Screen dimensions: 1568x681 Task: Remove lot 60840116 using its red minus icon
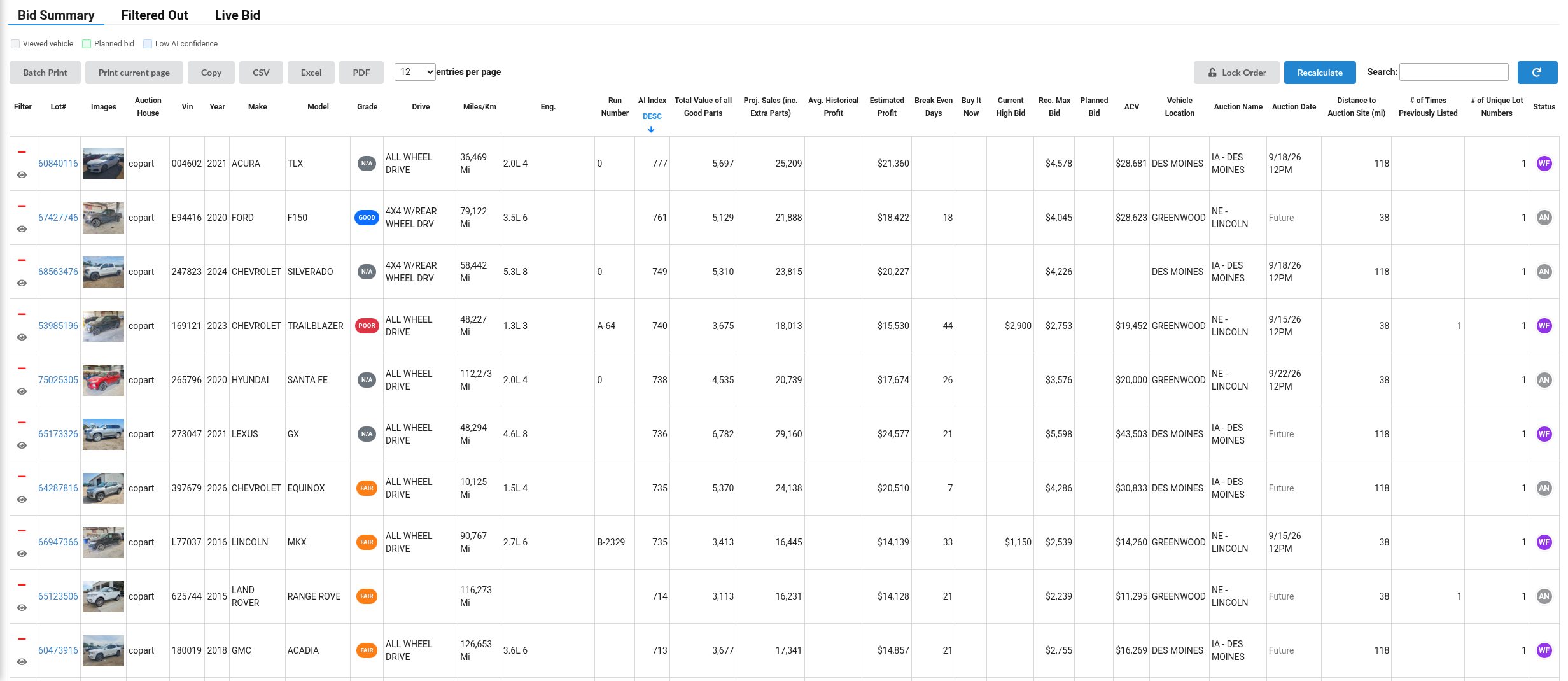(x=22, y=152)
